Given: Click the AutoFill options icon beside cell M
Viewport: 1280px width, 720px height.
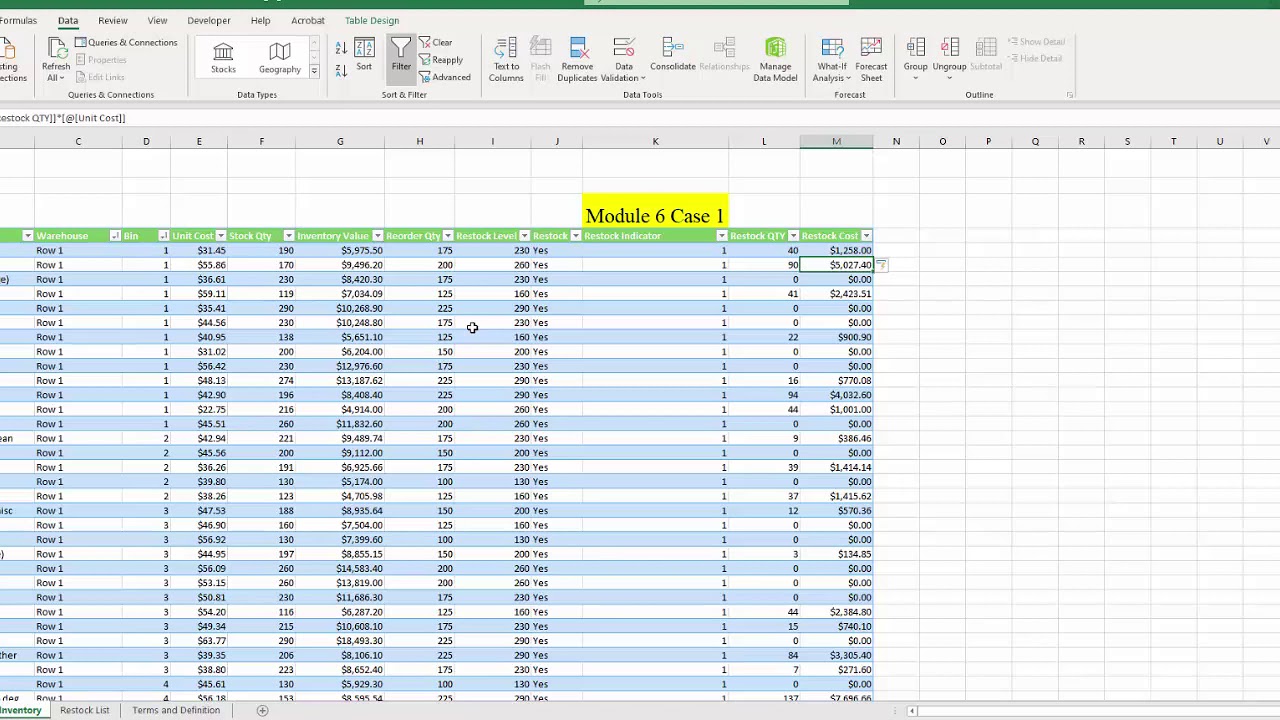Looking at the screenshot, I should (x=881, y=265).
